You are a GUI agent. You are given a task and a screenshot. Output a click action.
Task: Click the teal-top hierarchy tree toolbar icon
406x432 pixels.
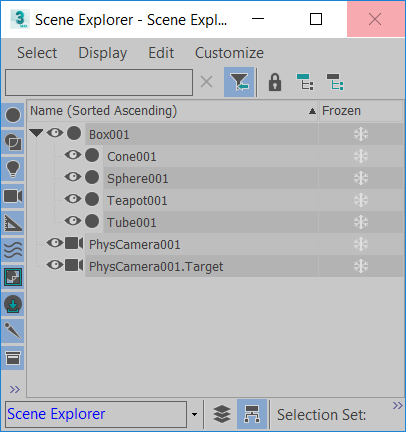click(x=305, y=82)
